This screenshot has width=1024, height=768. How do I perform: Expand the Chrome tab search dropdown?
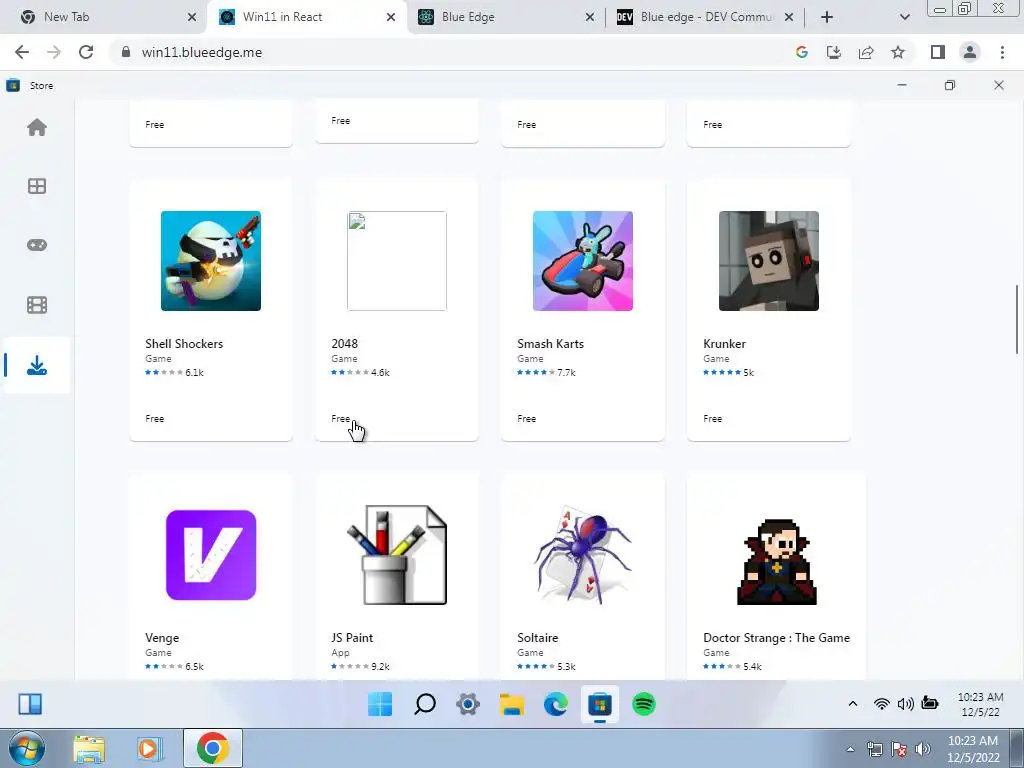tap(904, 17)
